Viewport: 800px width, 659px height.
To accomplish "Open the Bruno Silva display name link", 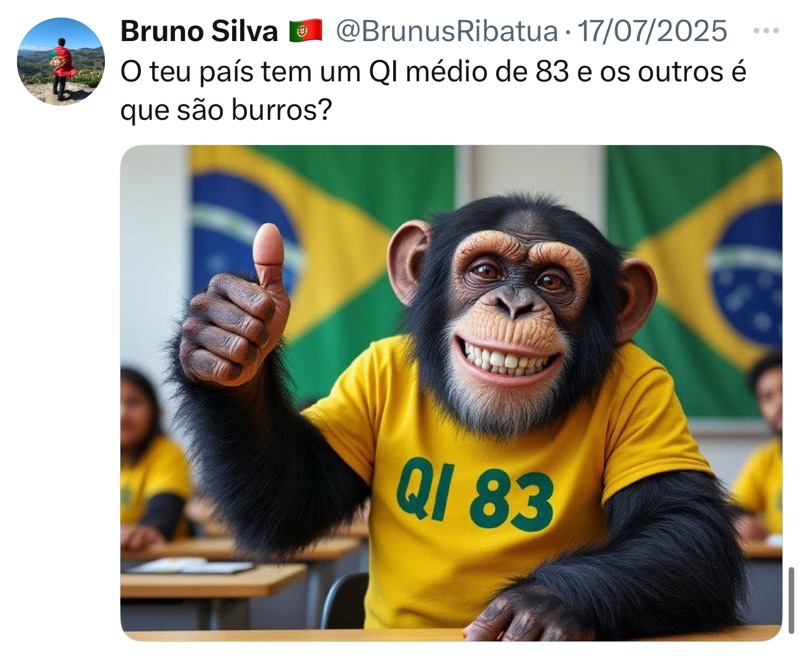I will pyautogui.click(x=199, y=31).
